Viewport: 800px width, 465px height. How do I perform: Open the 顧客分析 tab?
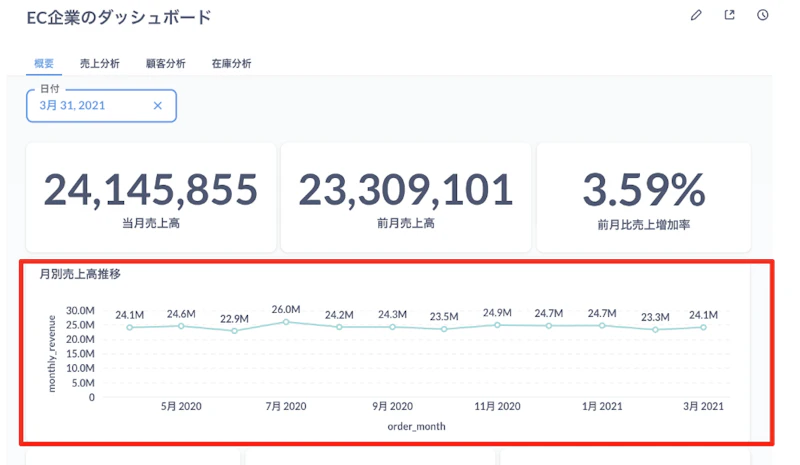(165, 63)
